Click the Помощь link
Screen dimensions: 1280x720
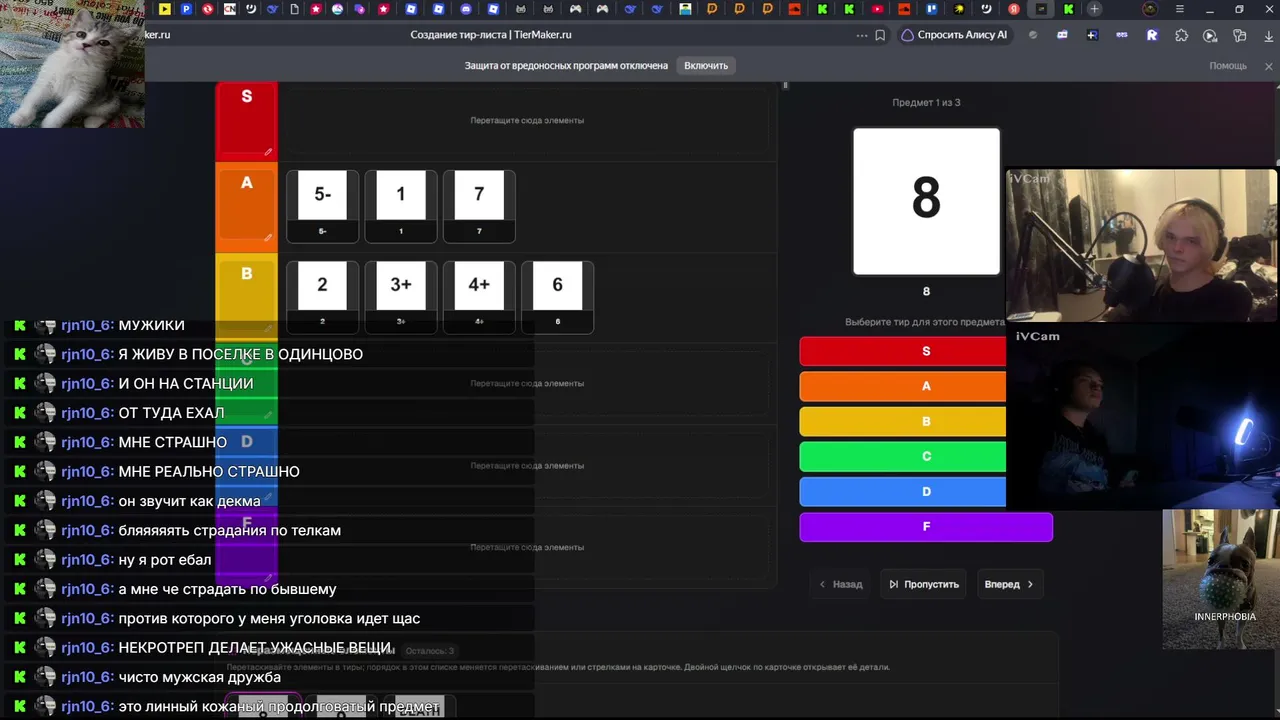coord(1228,66)
